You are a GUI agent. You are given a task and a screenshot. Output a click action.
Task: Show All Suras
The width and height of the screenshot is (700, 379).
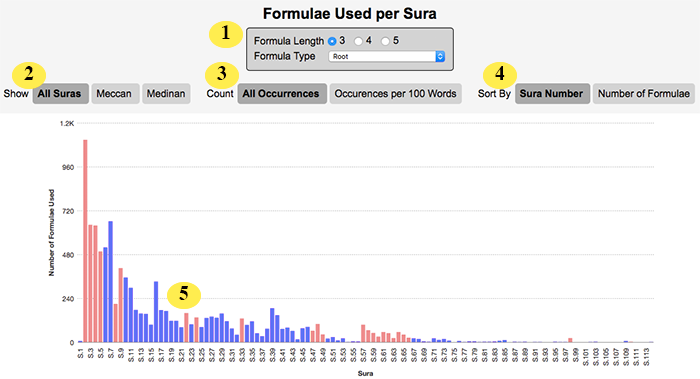click(60, 94)
